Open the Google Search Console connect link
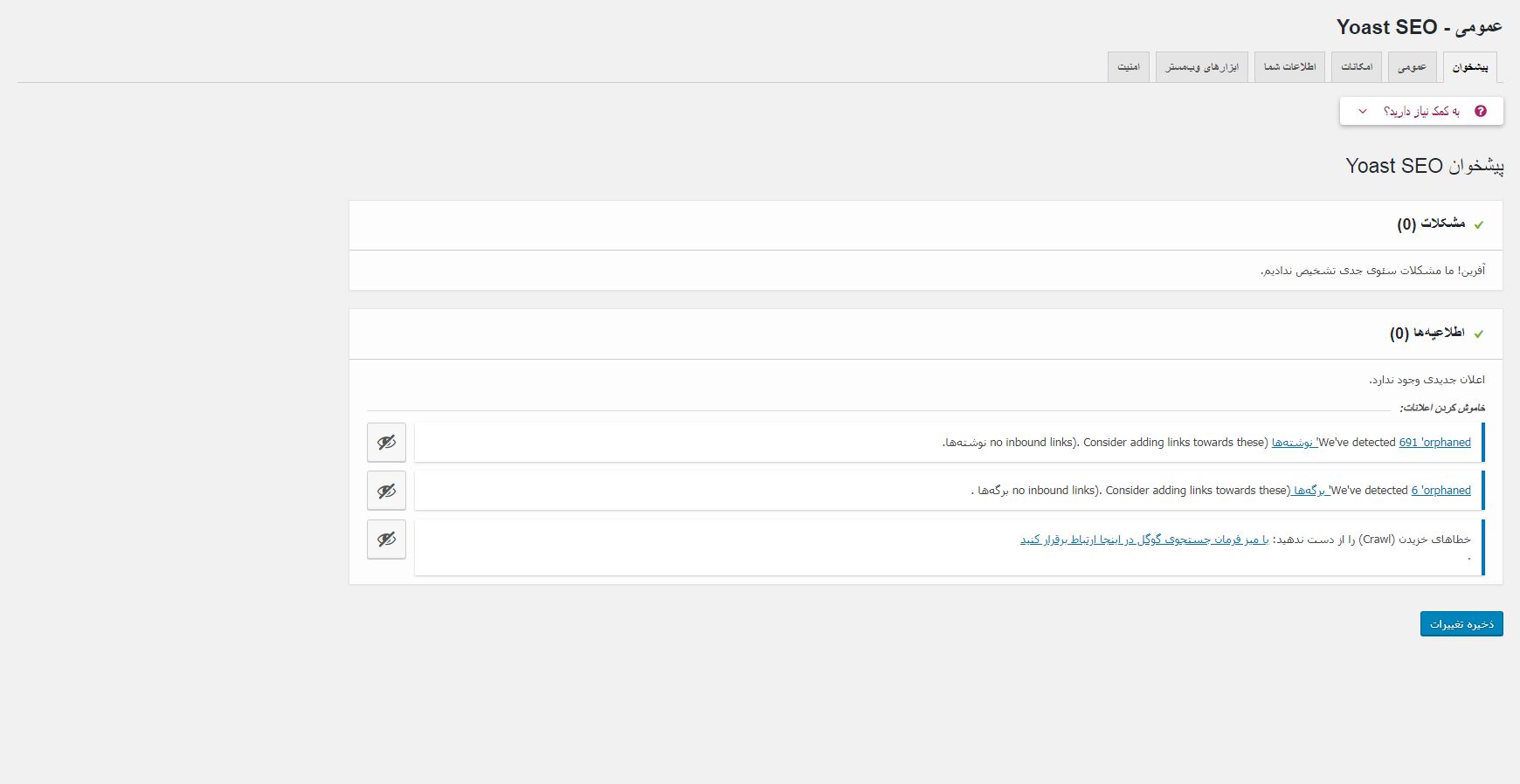The image size is (1520, 784). (1144, 540)
